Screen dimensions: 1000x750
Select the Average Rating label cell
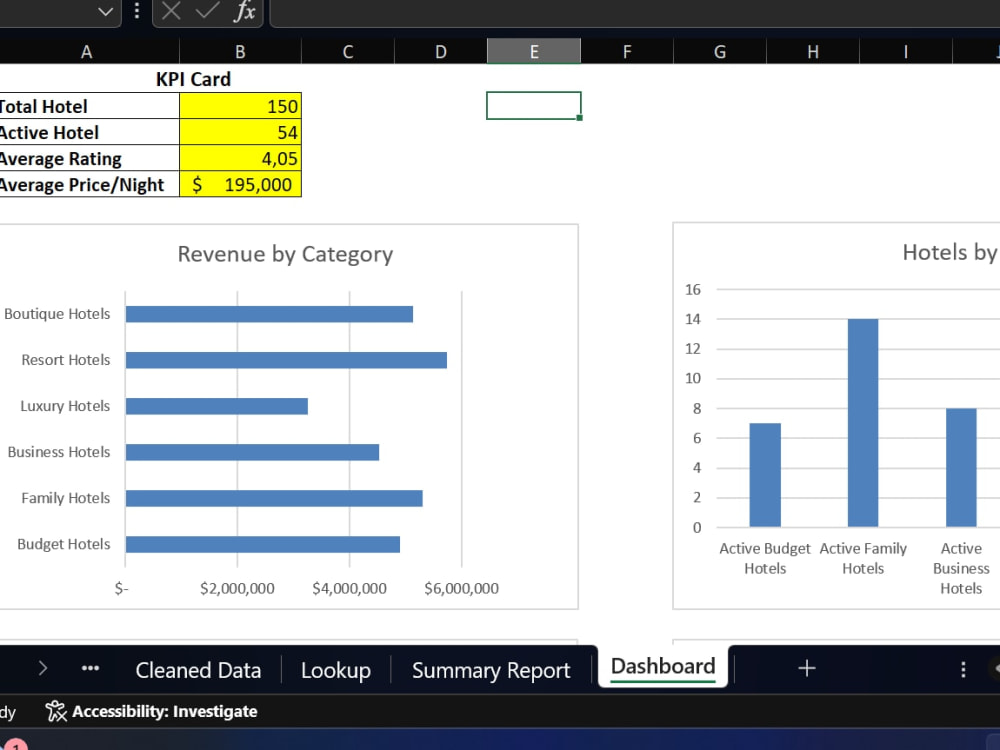click(89, 159)
